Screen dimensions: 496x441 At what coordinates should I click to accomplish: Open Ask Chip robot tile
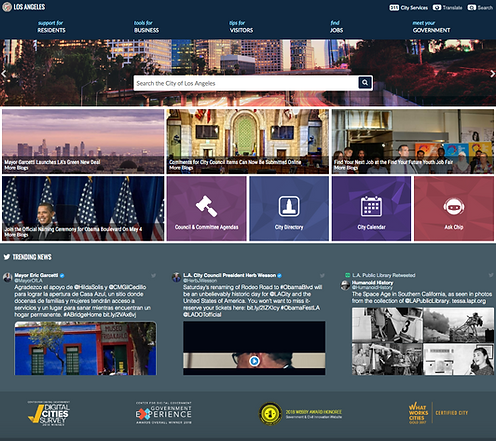coord(454,208)
